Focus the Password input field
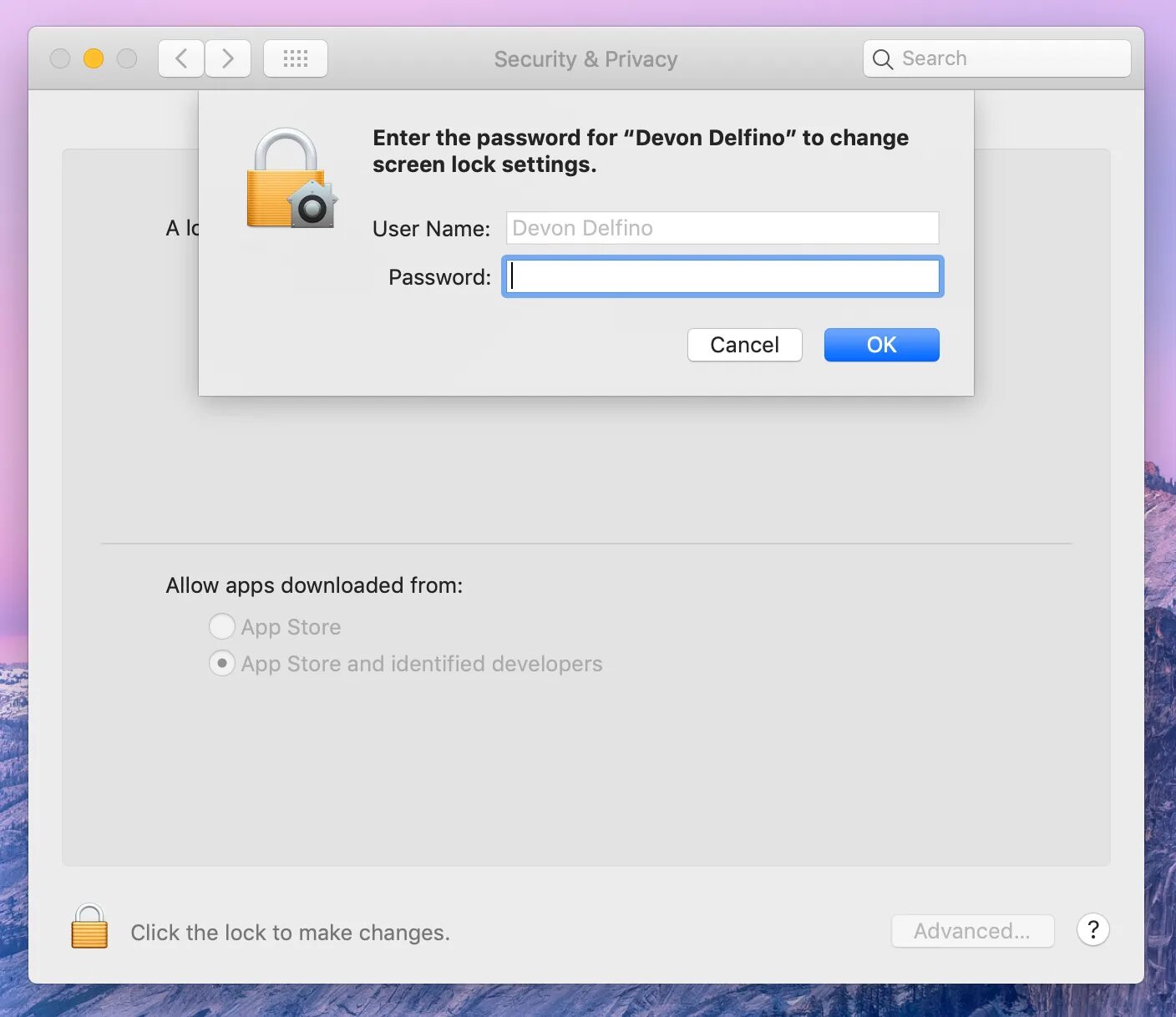 coord(722,276)
